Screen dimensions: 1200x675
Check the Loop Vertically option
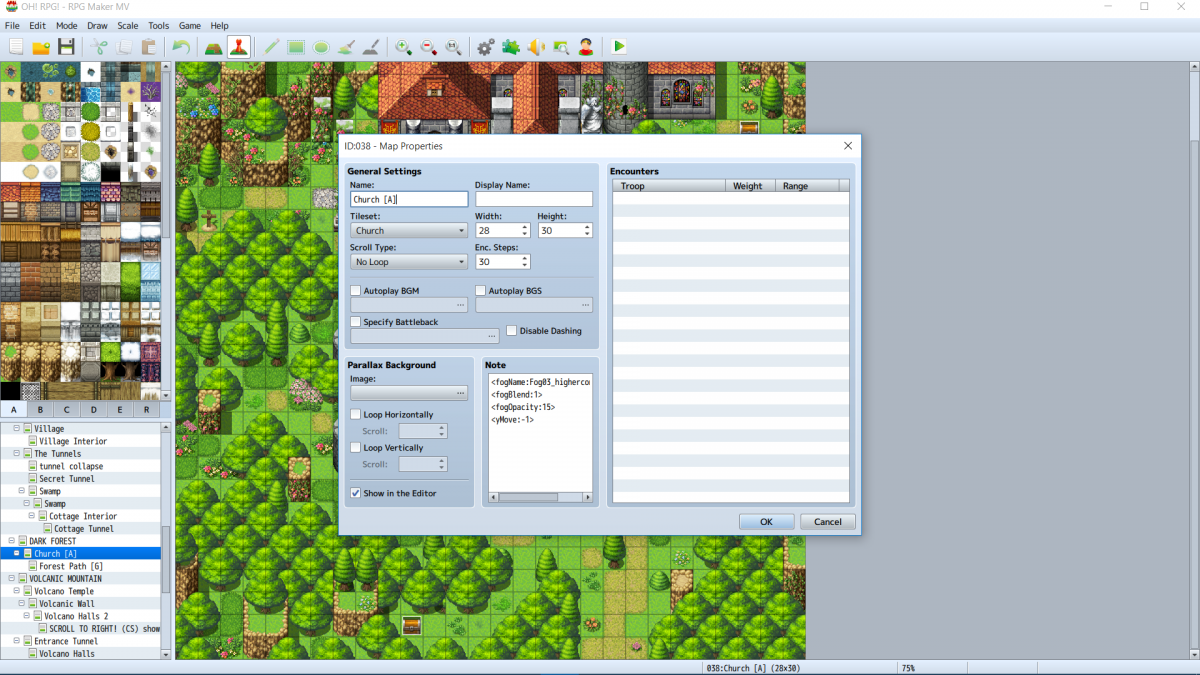coord(356,448)
